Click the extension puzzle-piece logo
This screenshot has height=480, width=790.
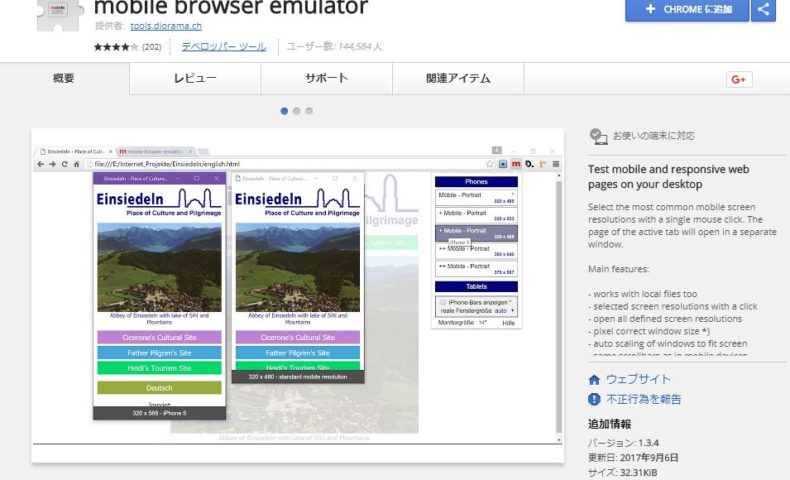click(x=59, y=15)
